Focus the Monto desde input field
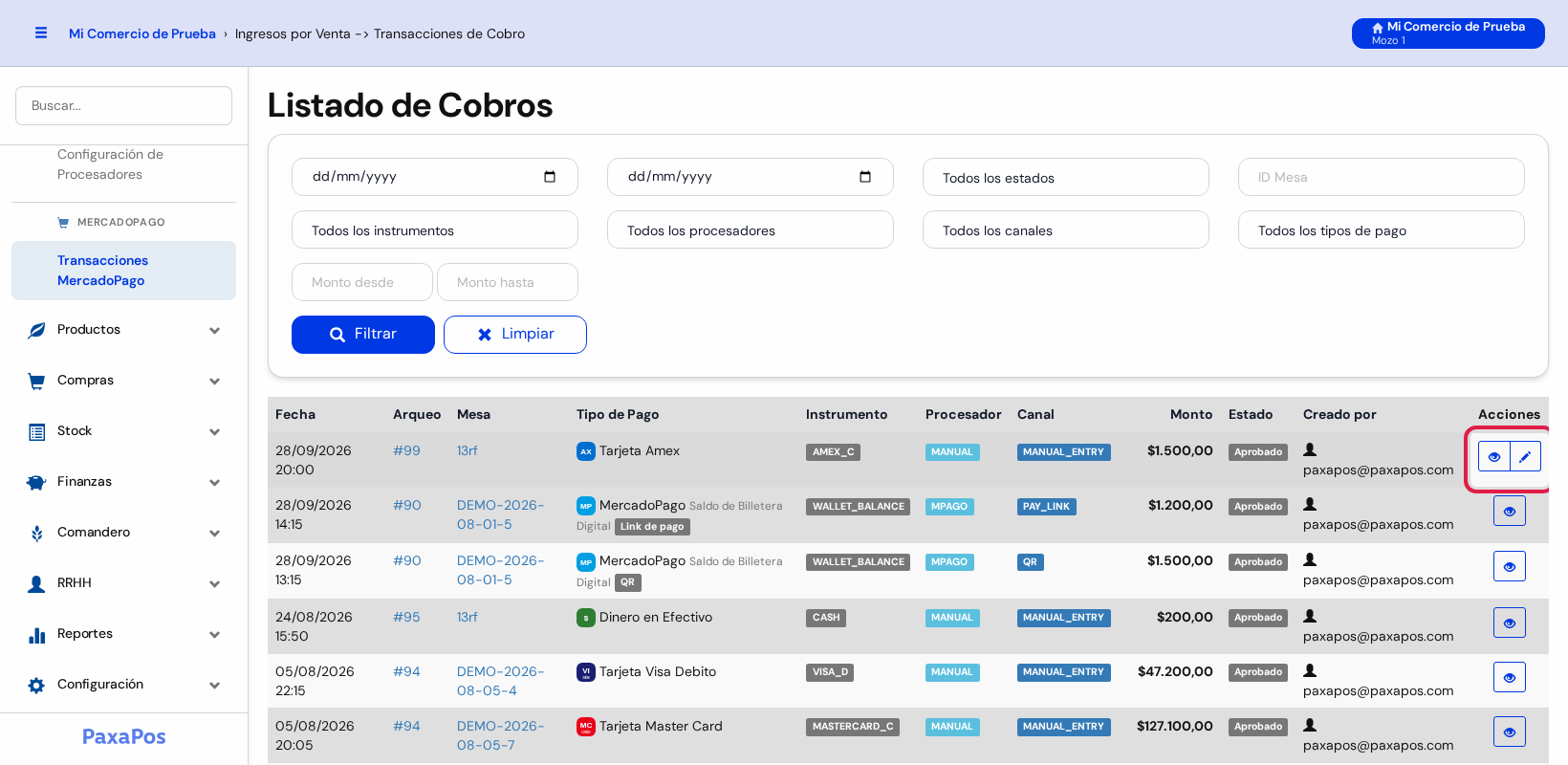This screenshot has width=1568, height=765. (x=362, y=282)
